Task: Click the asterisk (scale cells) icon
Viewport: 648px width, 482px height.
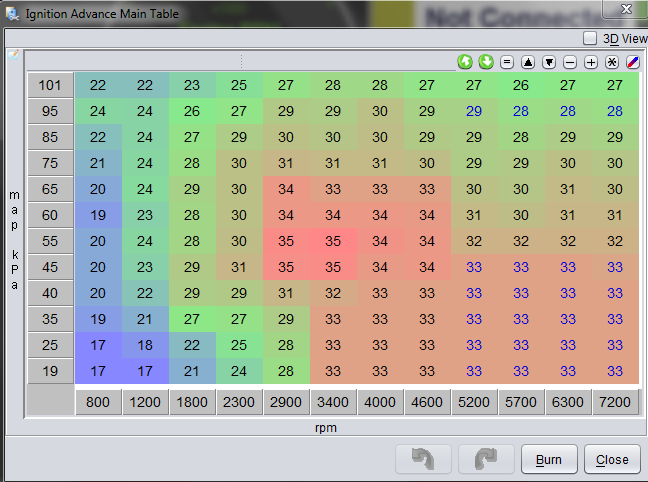Action: pos(612,62)
